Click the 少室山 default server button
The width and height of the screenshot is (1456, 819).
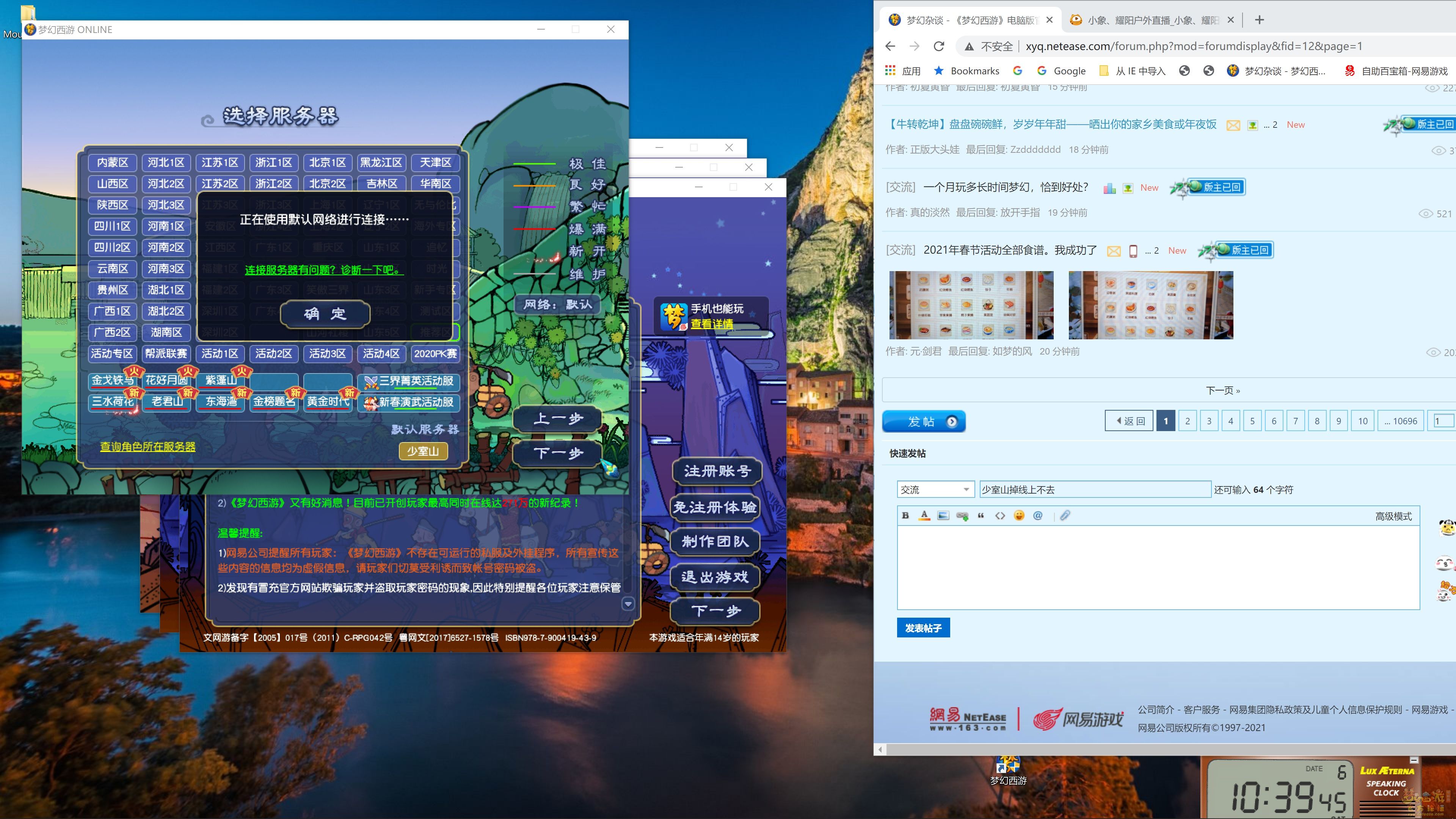pos(423,451)
